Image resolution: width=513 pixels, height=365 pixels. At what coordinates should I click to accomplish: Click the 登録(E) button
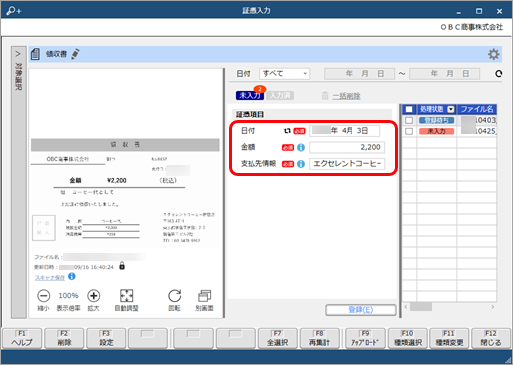(361, 310)
